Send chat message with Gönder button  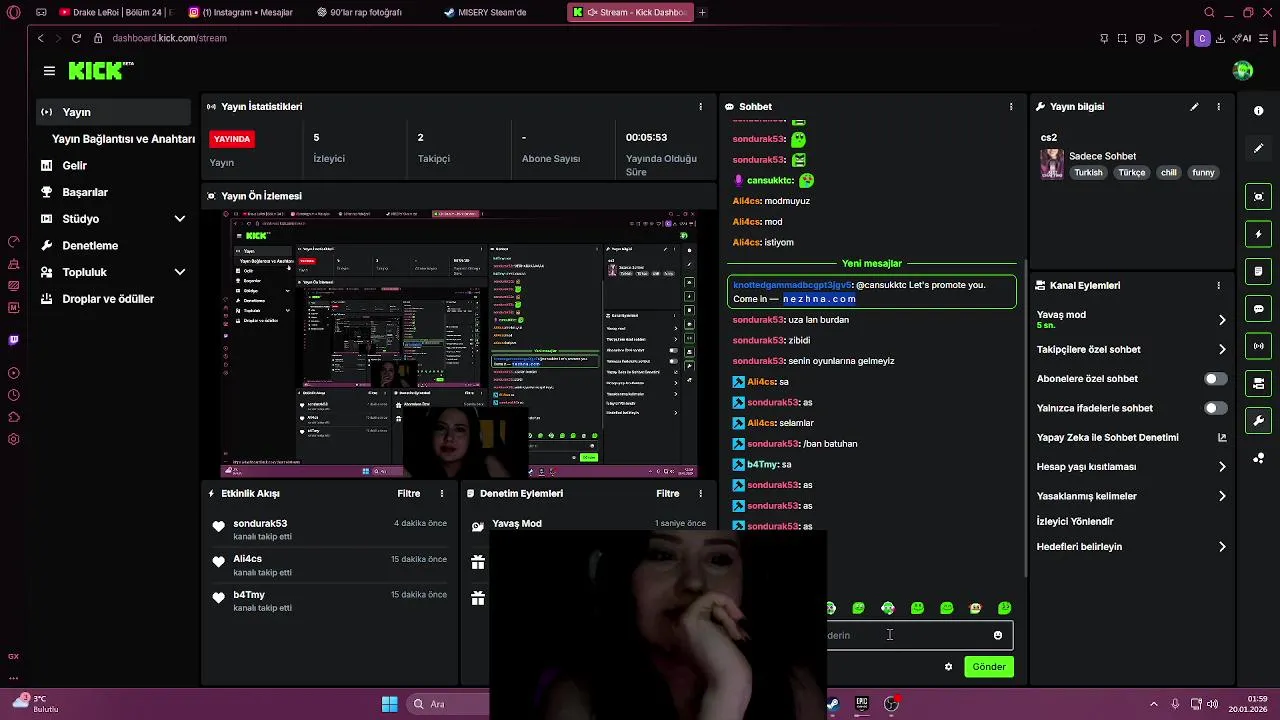point(989,666)
